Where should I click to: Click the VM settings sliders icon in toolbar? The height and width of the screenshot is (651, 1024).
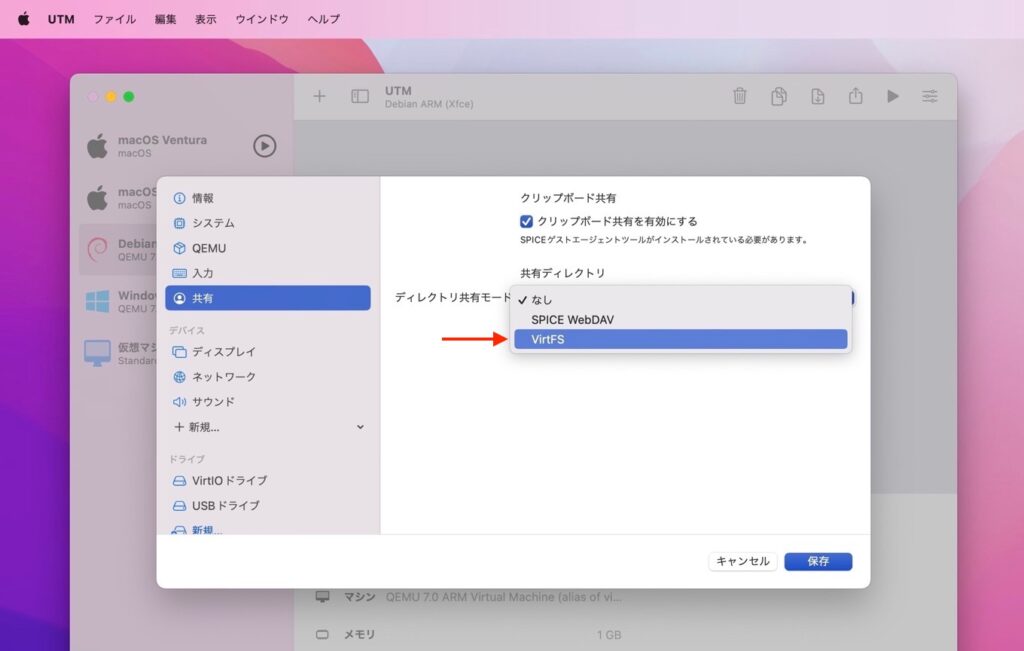[930, 96]
